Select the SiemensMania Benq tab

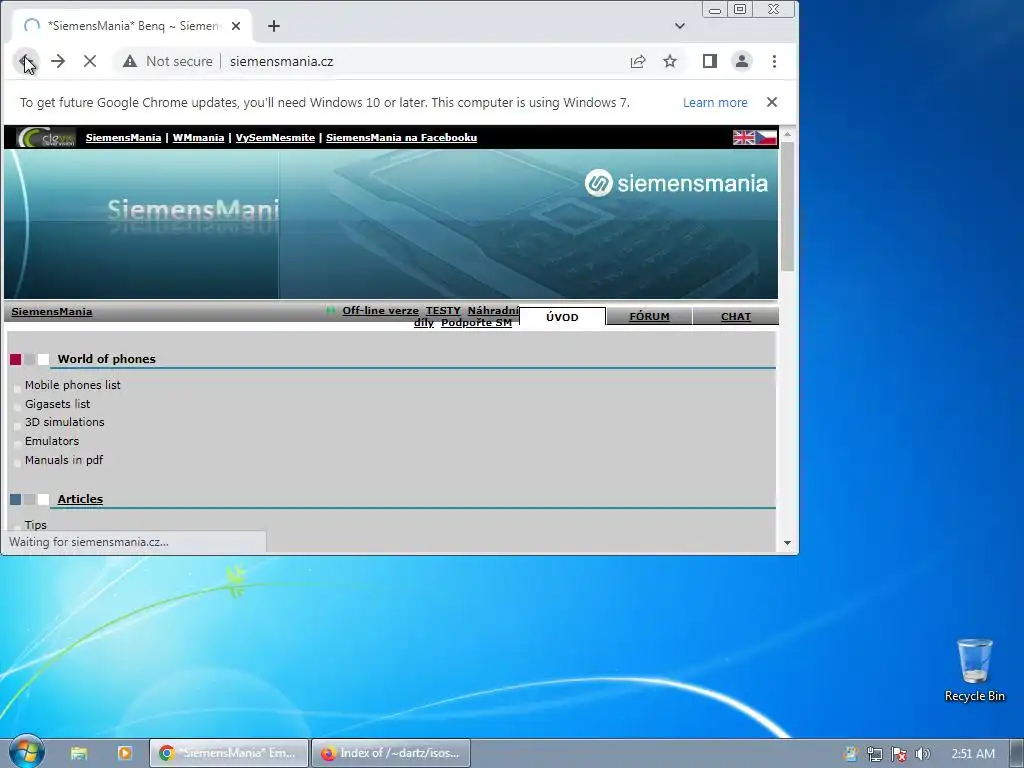click(131, 26)
